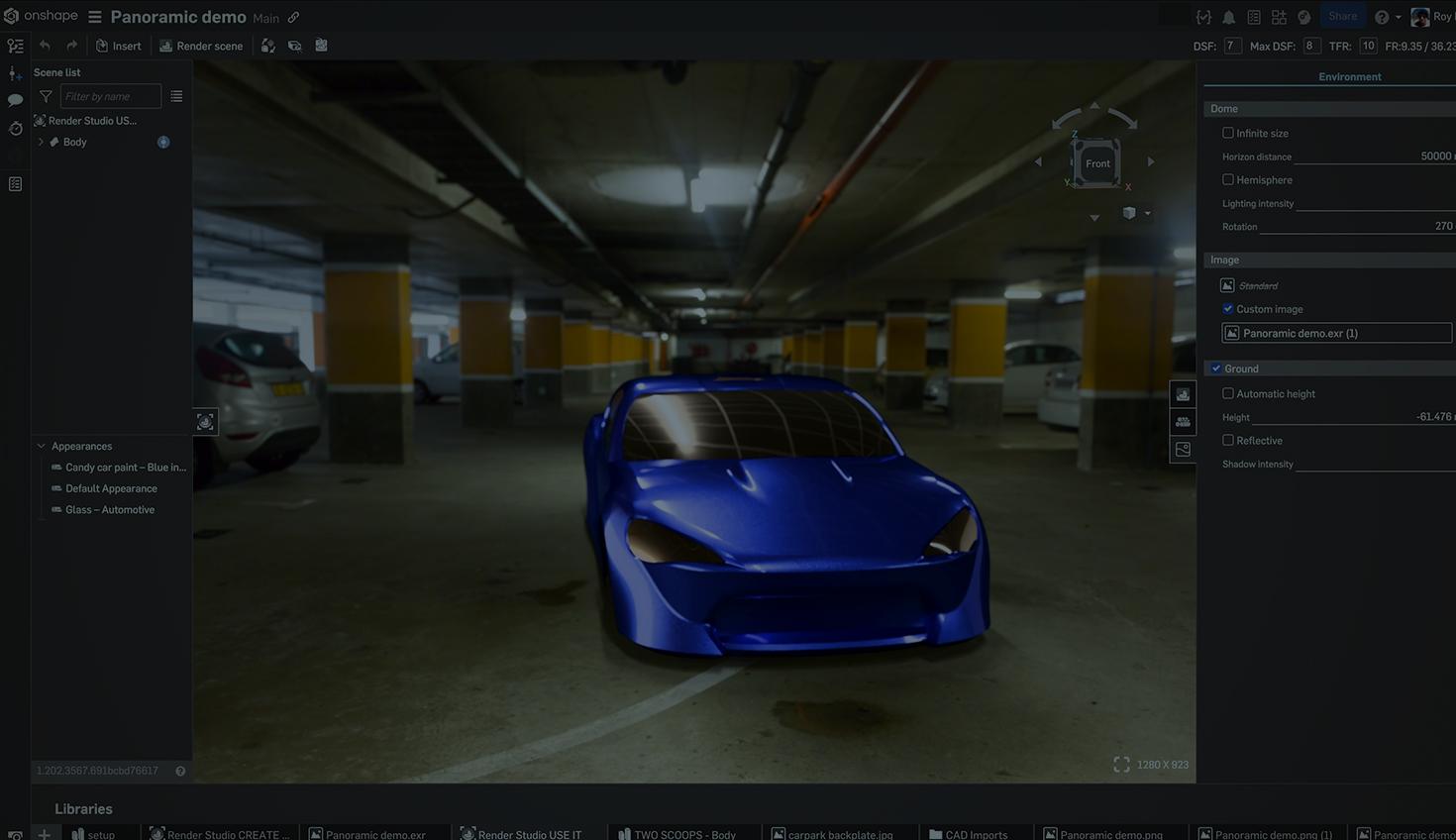This screenshot has height=840, width=1456.
Task: Select the Ground settings icon in right toolbar
Action: coord(1183,421)
